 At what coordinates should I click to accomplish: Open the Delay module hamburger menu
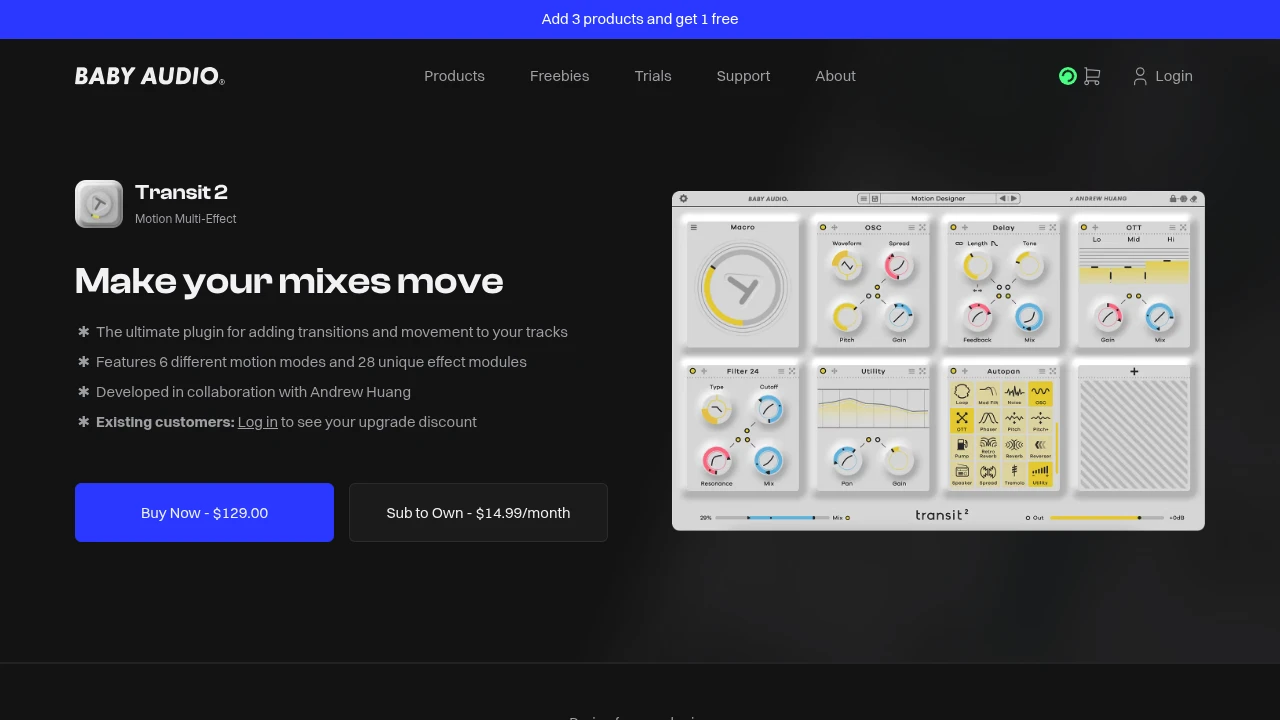click(1042, 227)
